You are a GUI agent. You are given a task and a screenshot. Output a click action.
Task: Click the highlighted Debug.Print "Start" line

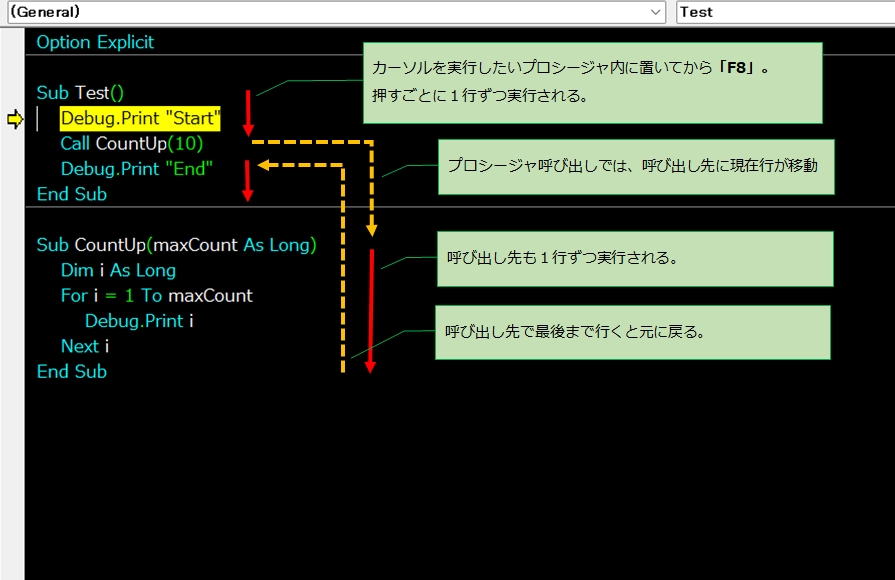[140, 118]
